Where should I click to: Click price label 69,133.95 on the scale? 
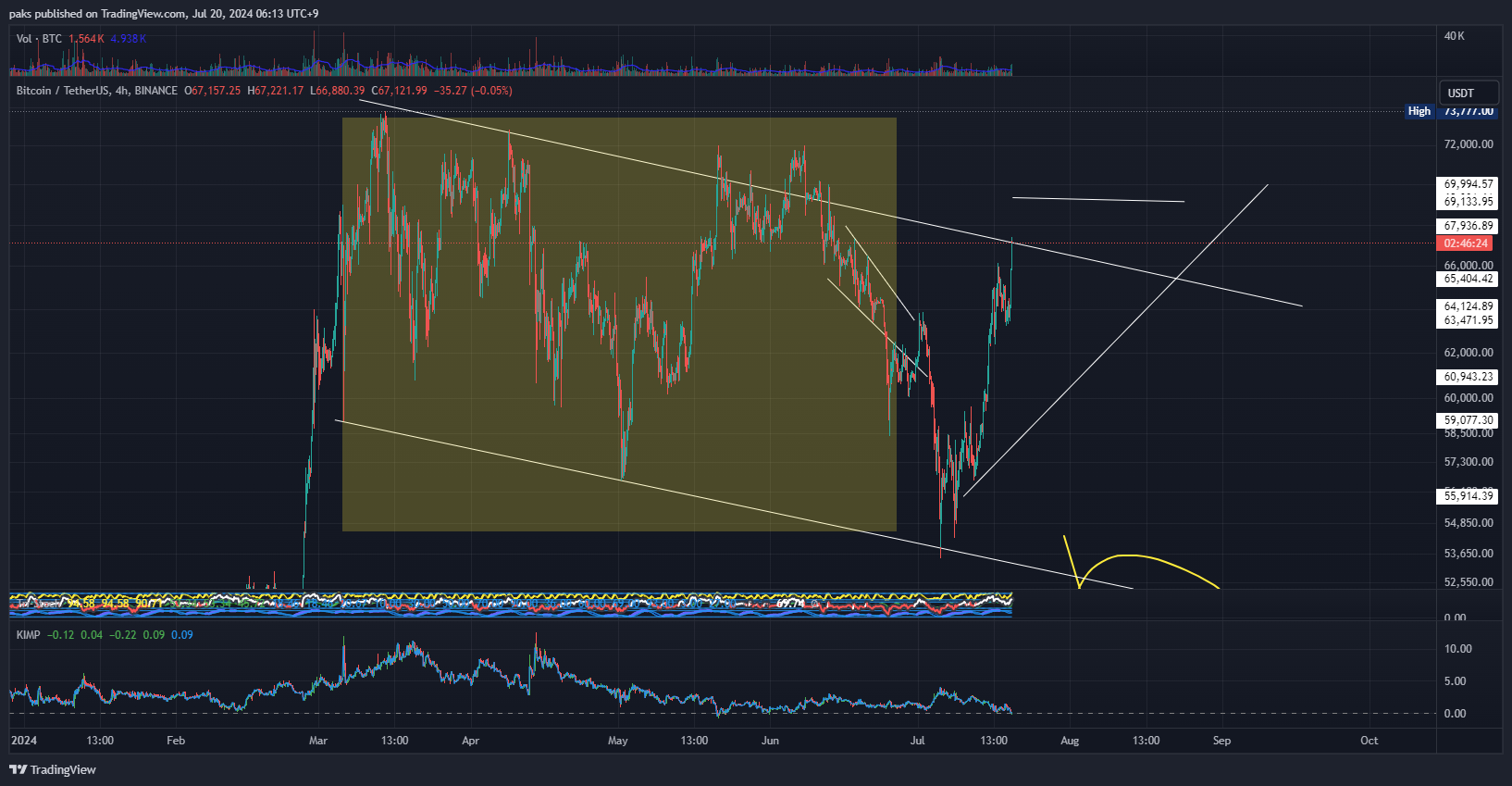click(x=1469, y=201)
